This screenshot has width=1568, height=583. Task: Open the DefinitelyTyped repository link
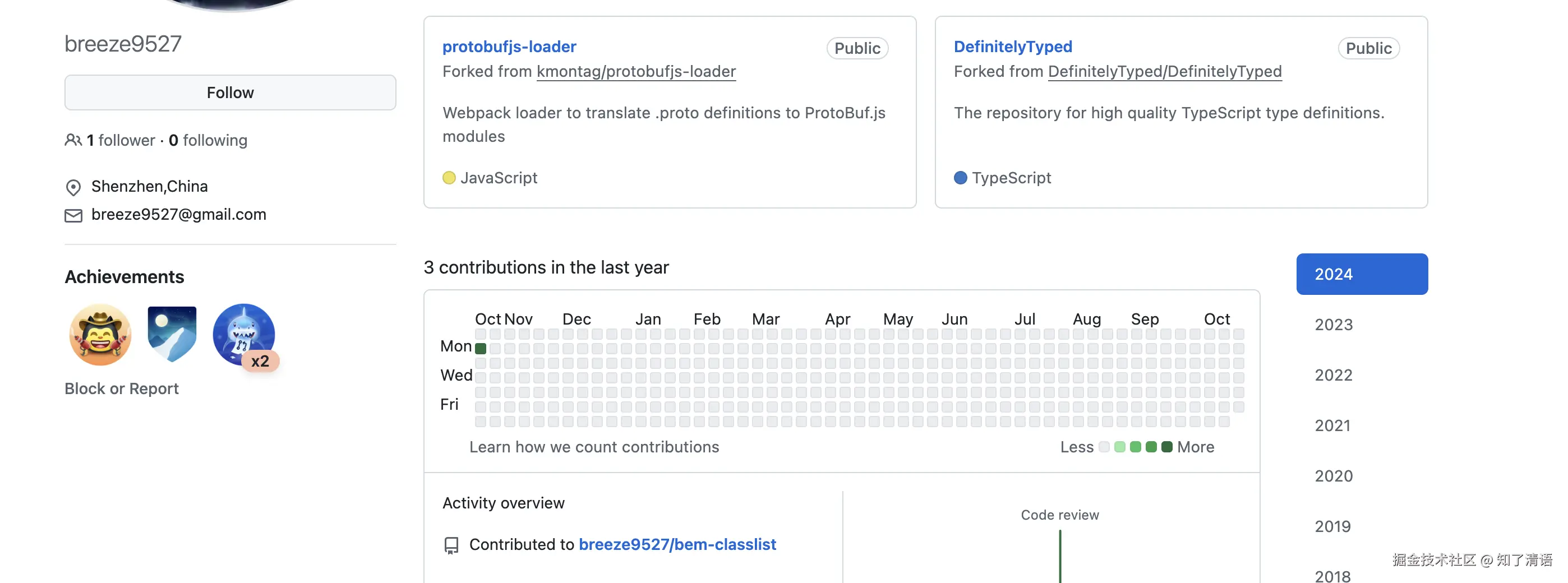[x=1013, y=47]
